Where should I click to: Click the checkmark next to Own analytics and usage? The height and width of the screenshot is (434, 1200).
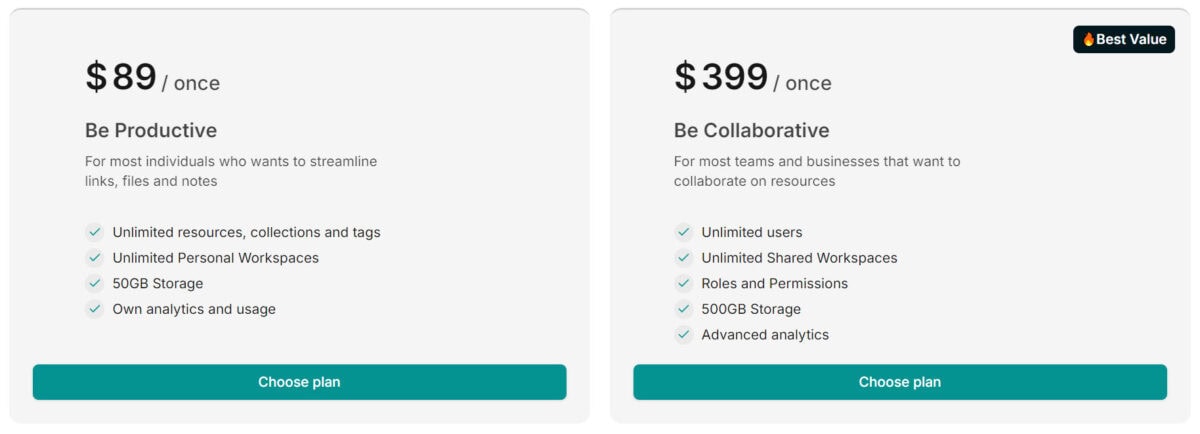point(95,309)
